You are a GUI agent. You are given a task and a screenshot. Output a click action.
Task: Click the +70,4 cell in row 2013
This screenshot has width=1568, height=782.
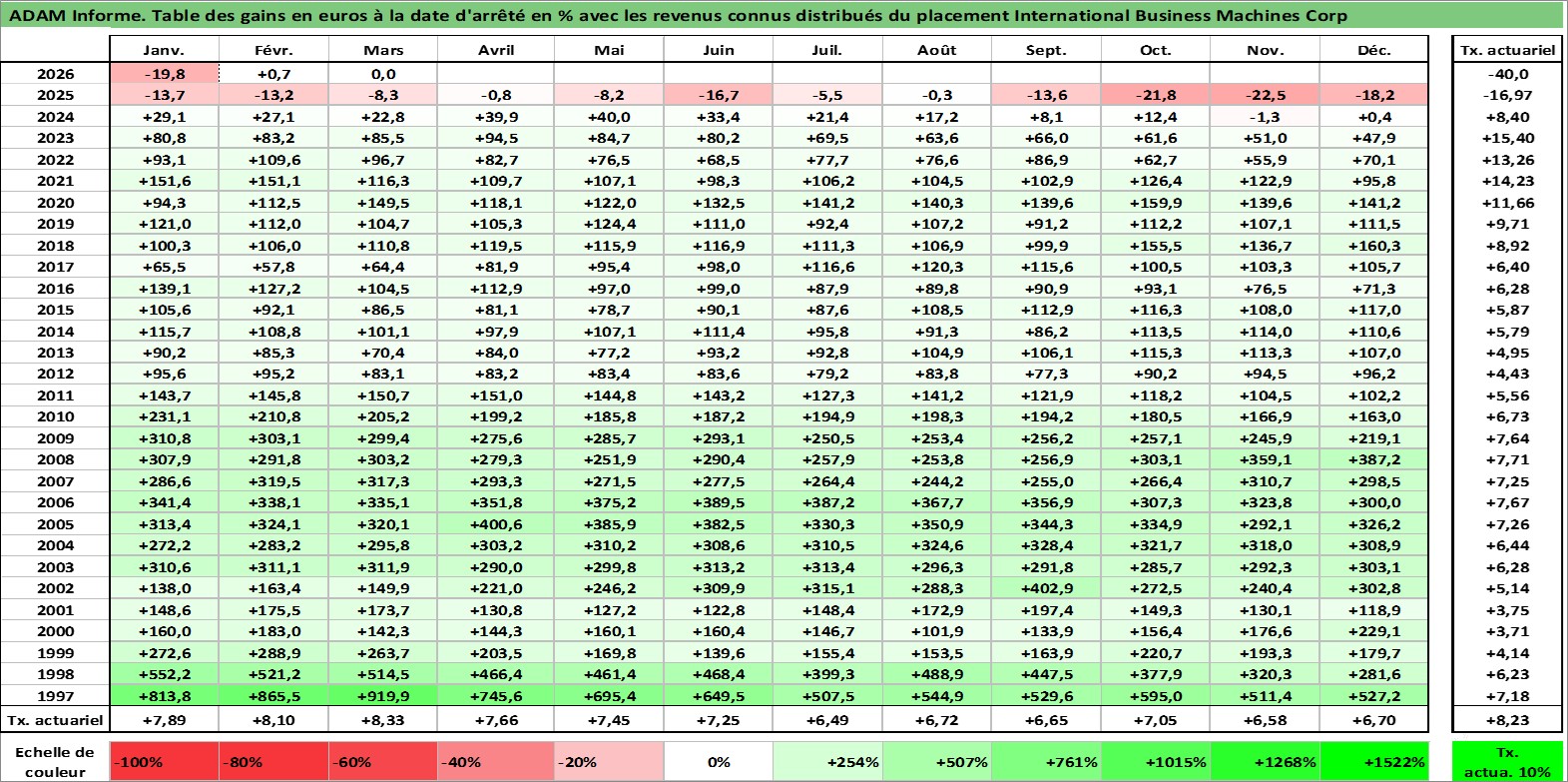383,353
